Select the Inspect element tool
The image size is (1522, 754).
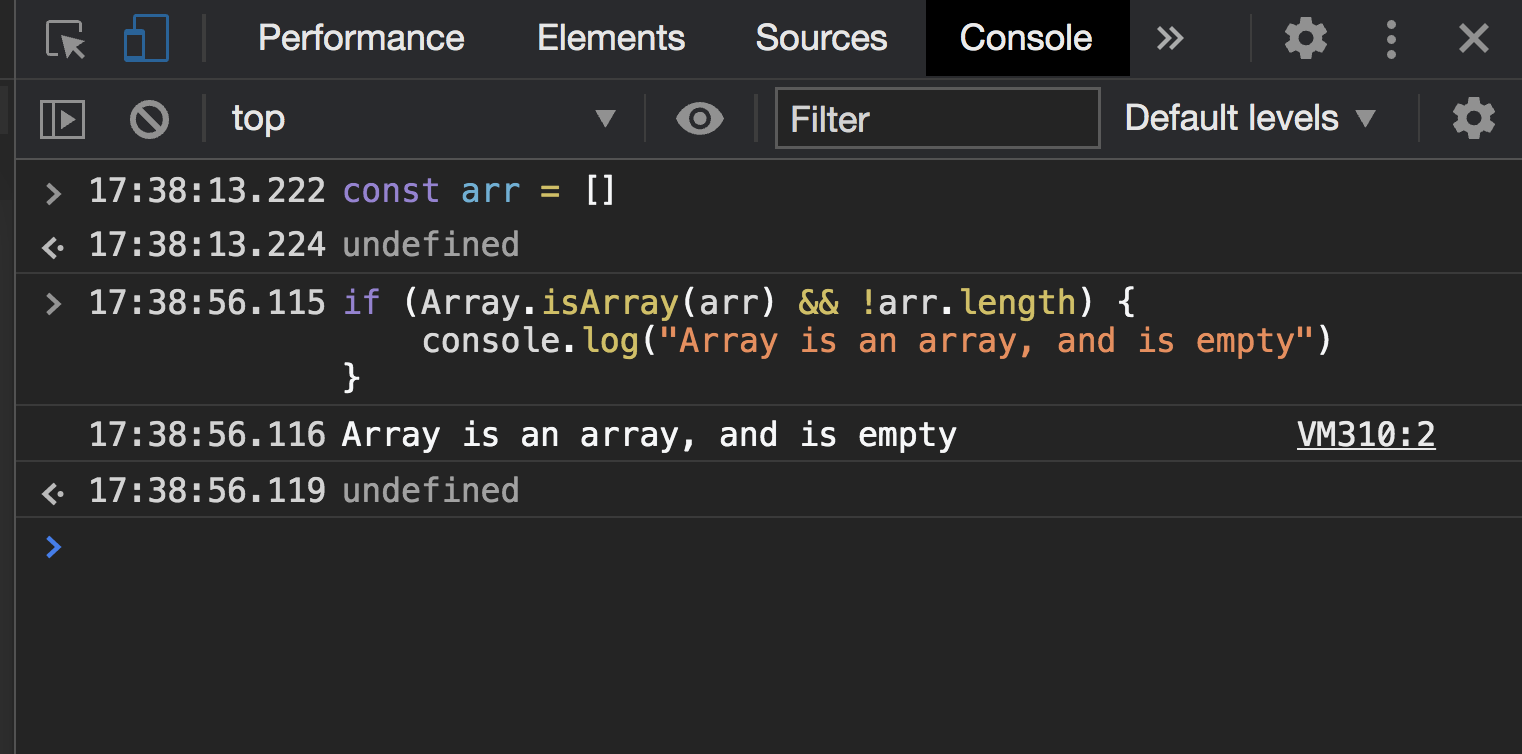click(x=63, y=38)
